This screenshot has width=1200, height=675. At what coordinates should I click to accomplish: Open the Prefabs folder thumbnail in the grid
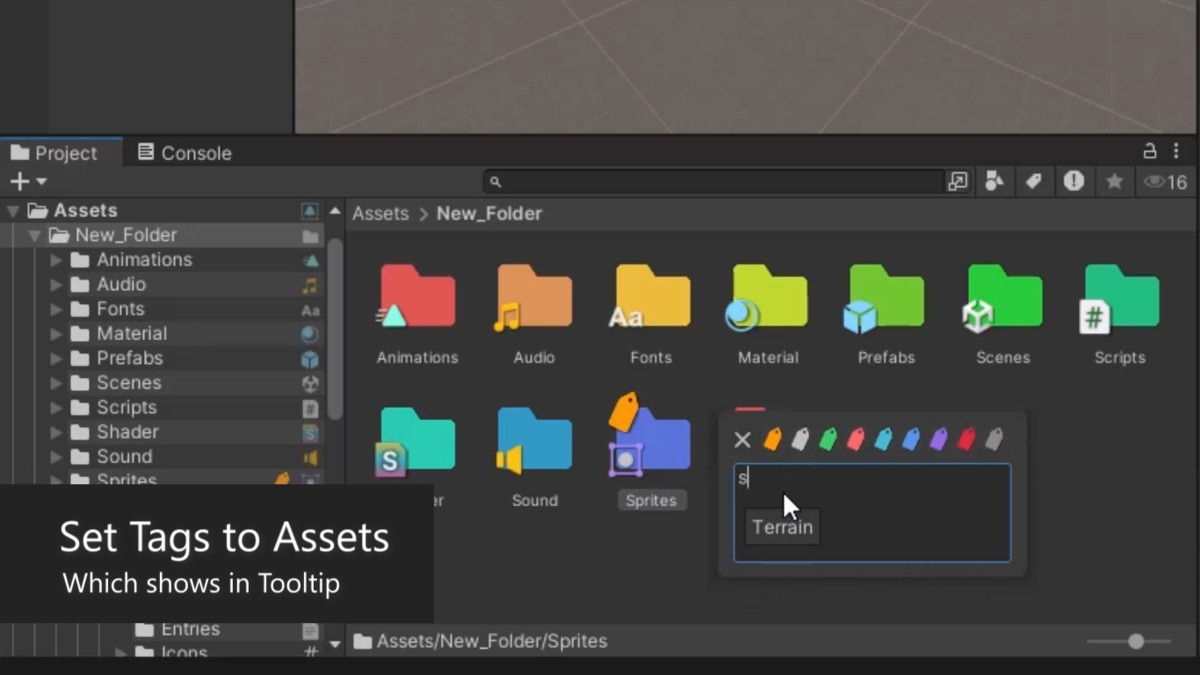(885, 297)
